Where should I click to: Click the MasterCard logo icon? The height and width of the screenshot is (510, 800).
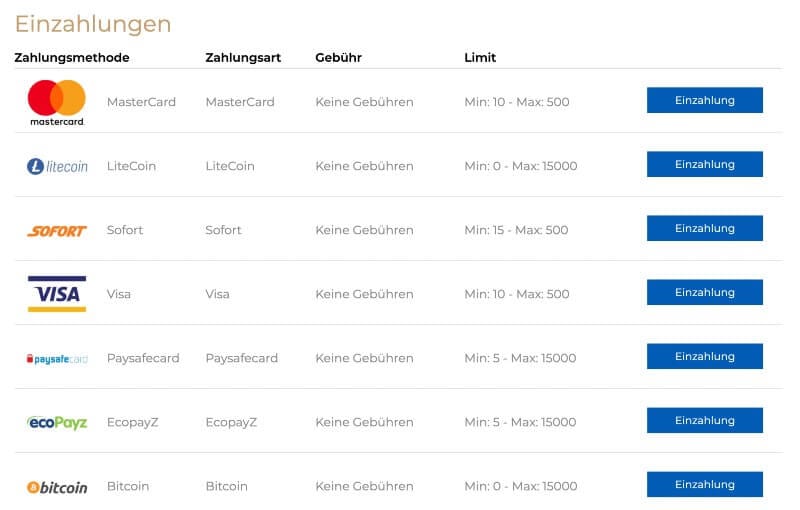57,102
